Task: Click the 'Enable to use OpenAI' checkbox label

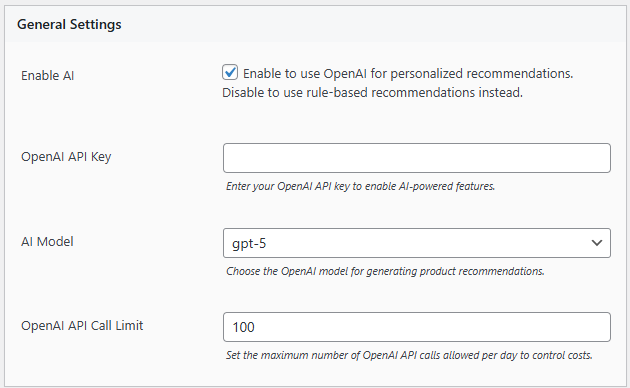Action: point(408,74)
